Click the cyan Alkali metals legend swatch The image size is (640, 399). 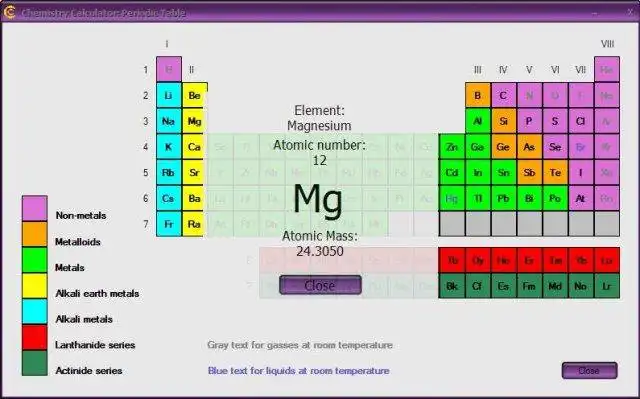35,312
